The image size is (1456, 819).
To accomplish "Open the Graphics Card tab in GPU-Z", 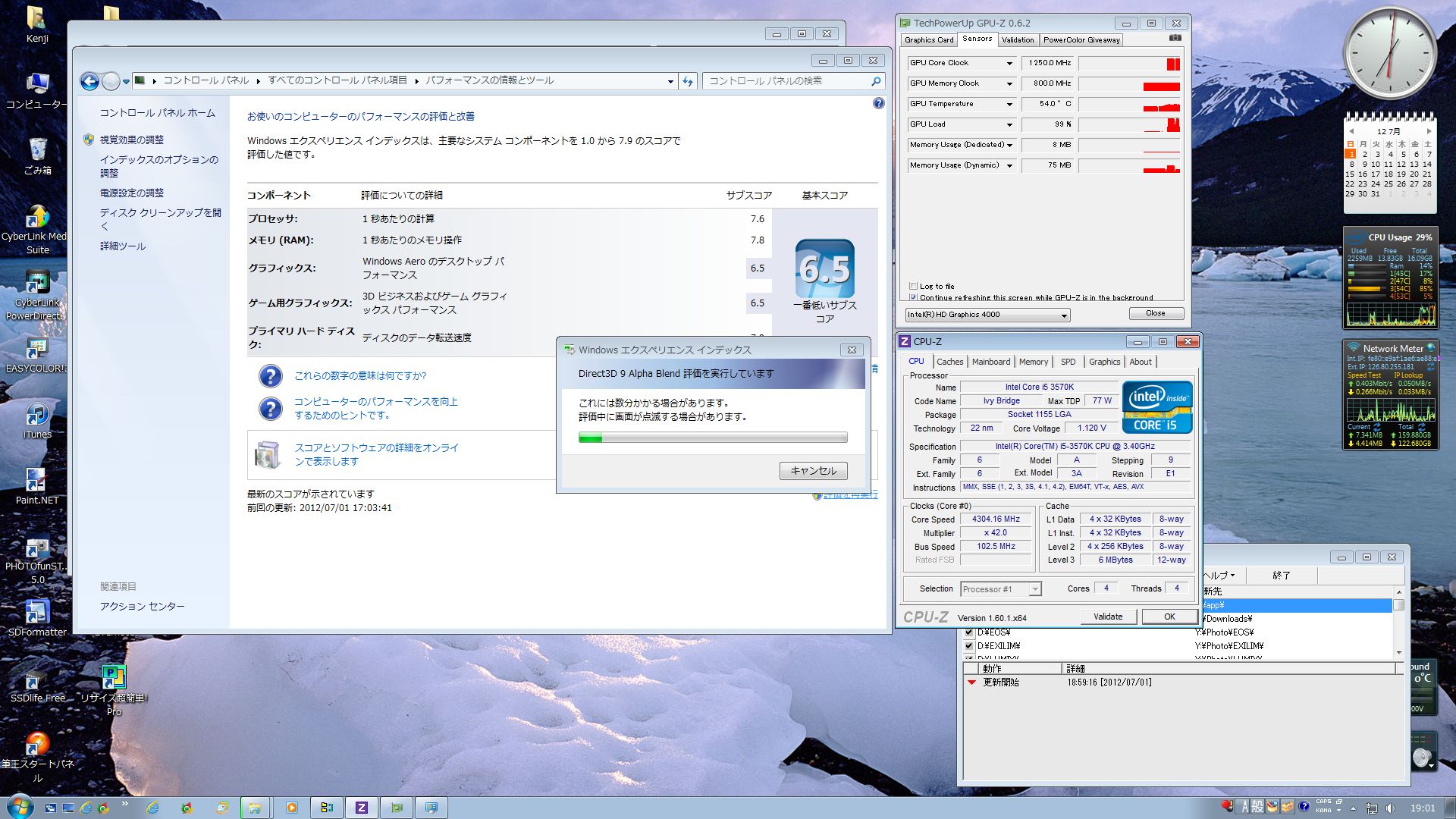I will pyautogui.click(x=928, y=40).
